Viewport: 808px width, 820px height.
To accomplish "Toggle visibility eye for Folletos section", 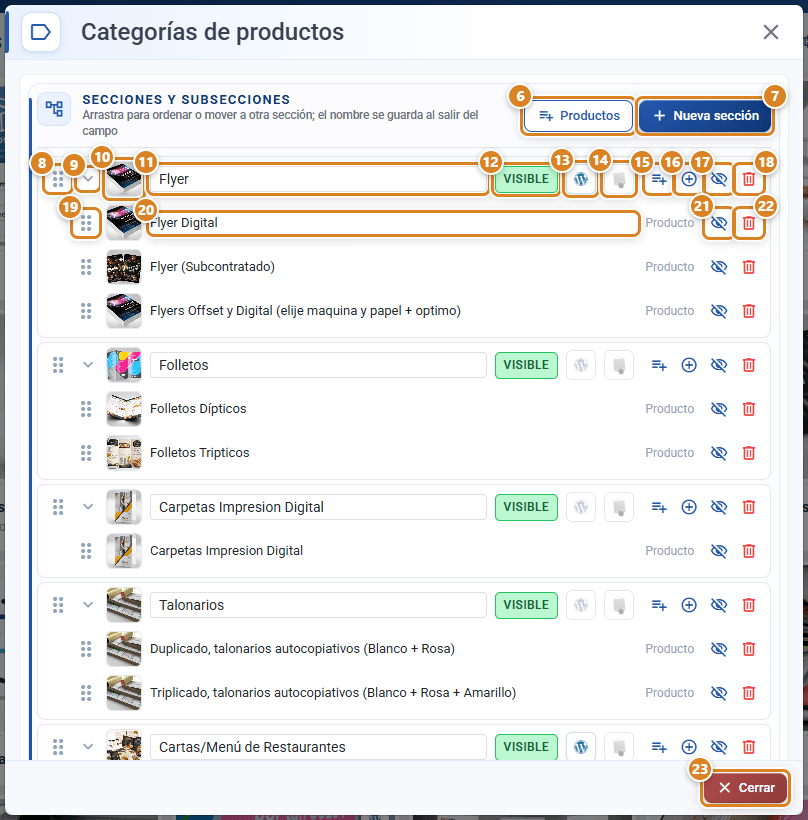I will (719, 365).
